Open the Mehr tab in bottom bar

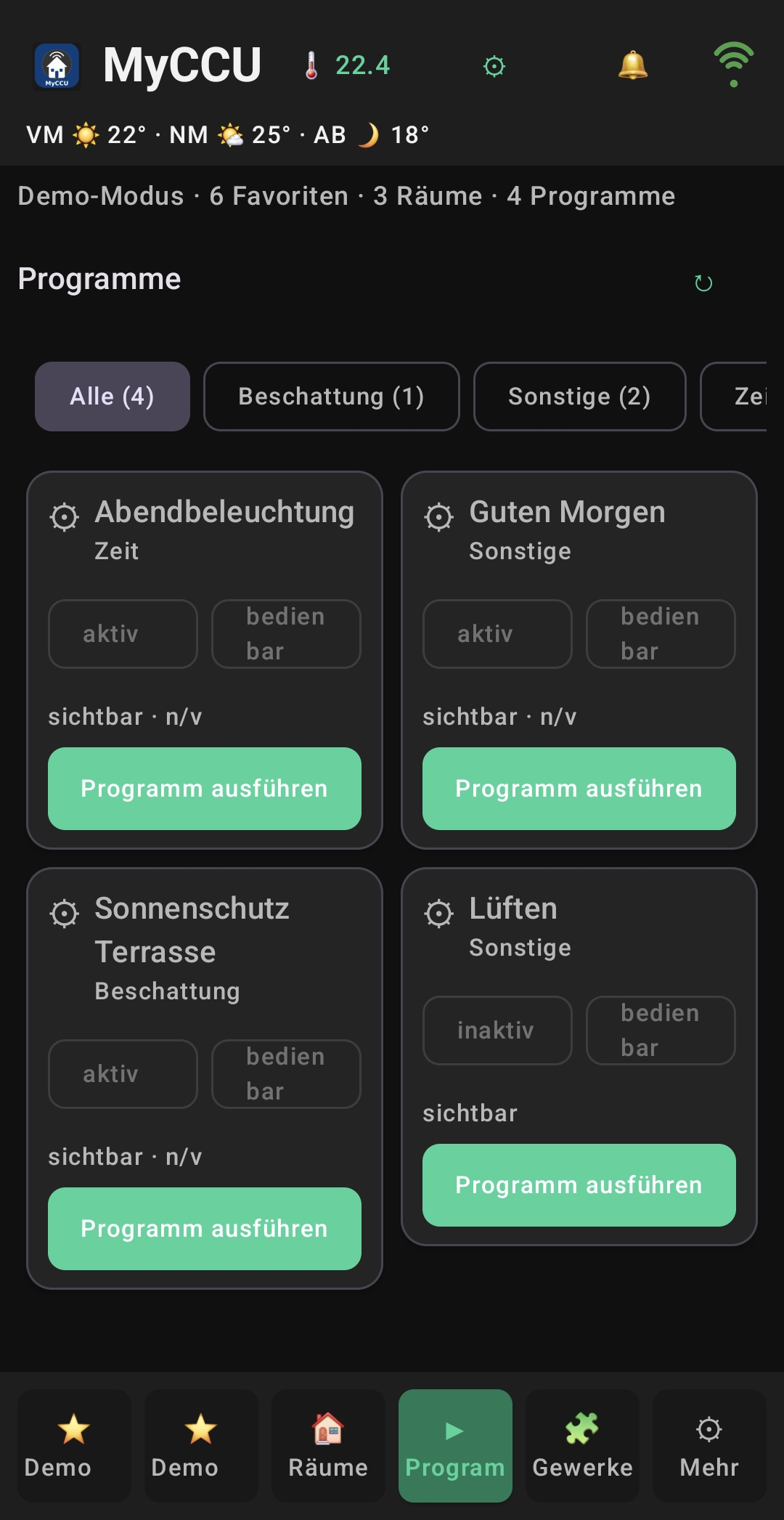pos(709,1446)
